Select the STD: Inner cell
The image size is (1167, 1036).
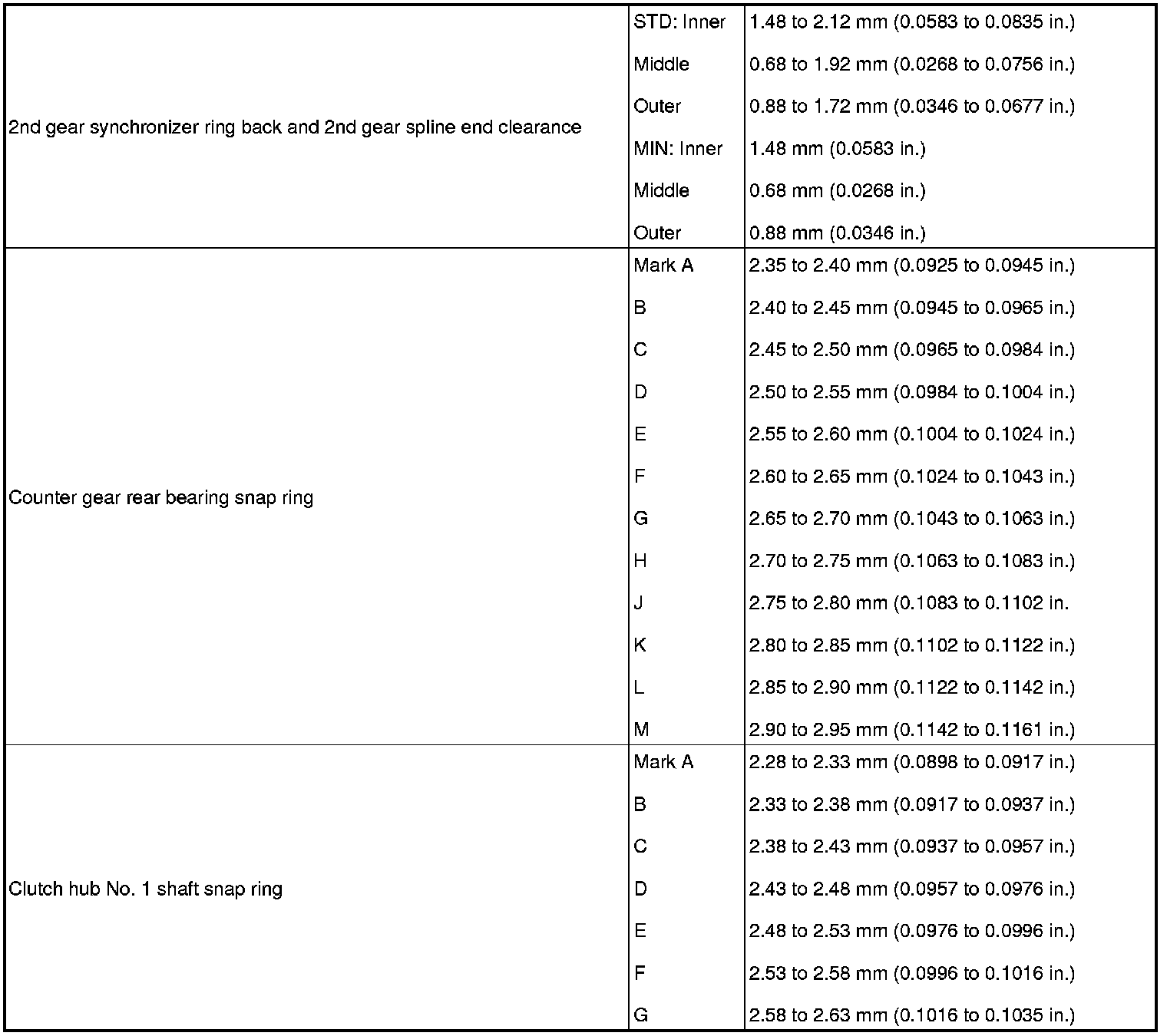679,22
